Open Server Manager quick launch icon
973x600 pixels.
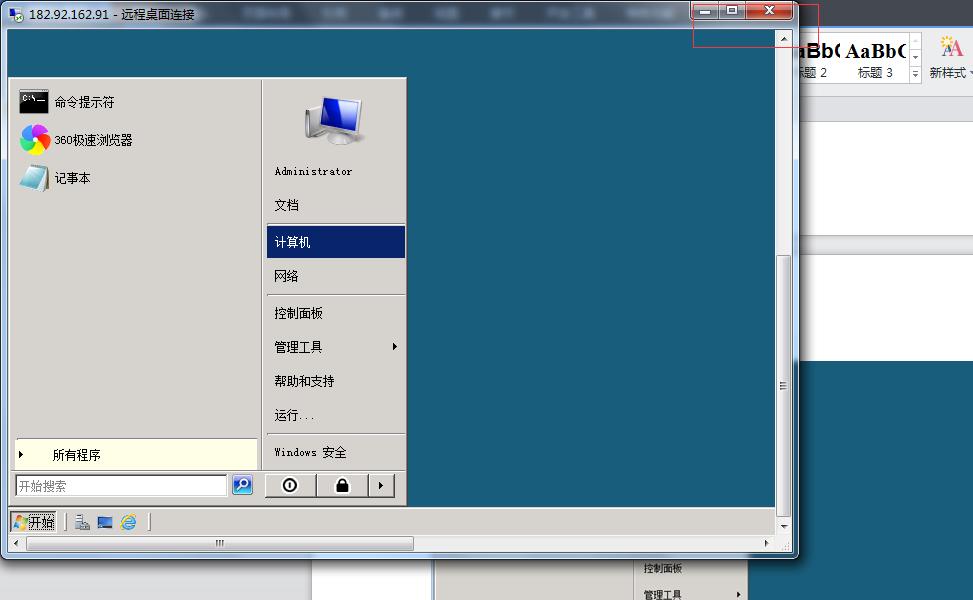coord(82,522)
